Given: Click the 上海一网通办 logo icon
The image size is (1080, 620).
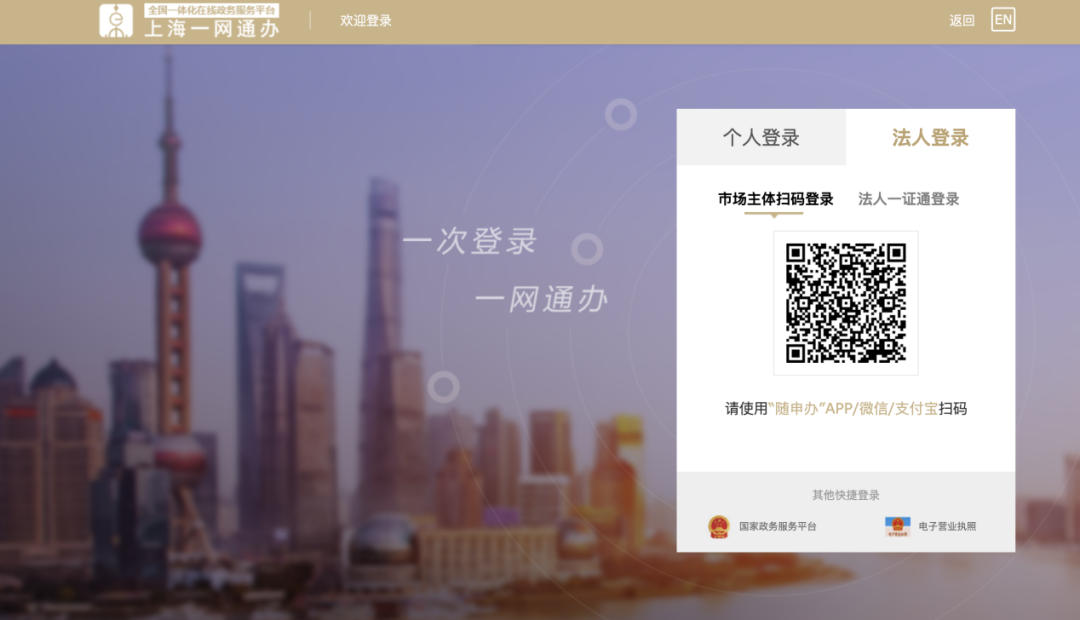Looking at the screenshot, I should (x=116, y=21).
